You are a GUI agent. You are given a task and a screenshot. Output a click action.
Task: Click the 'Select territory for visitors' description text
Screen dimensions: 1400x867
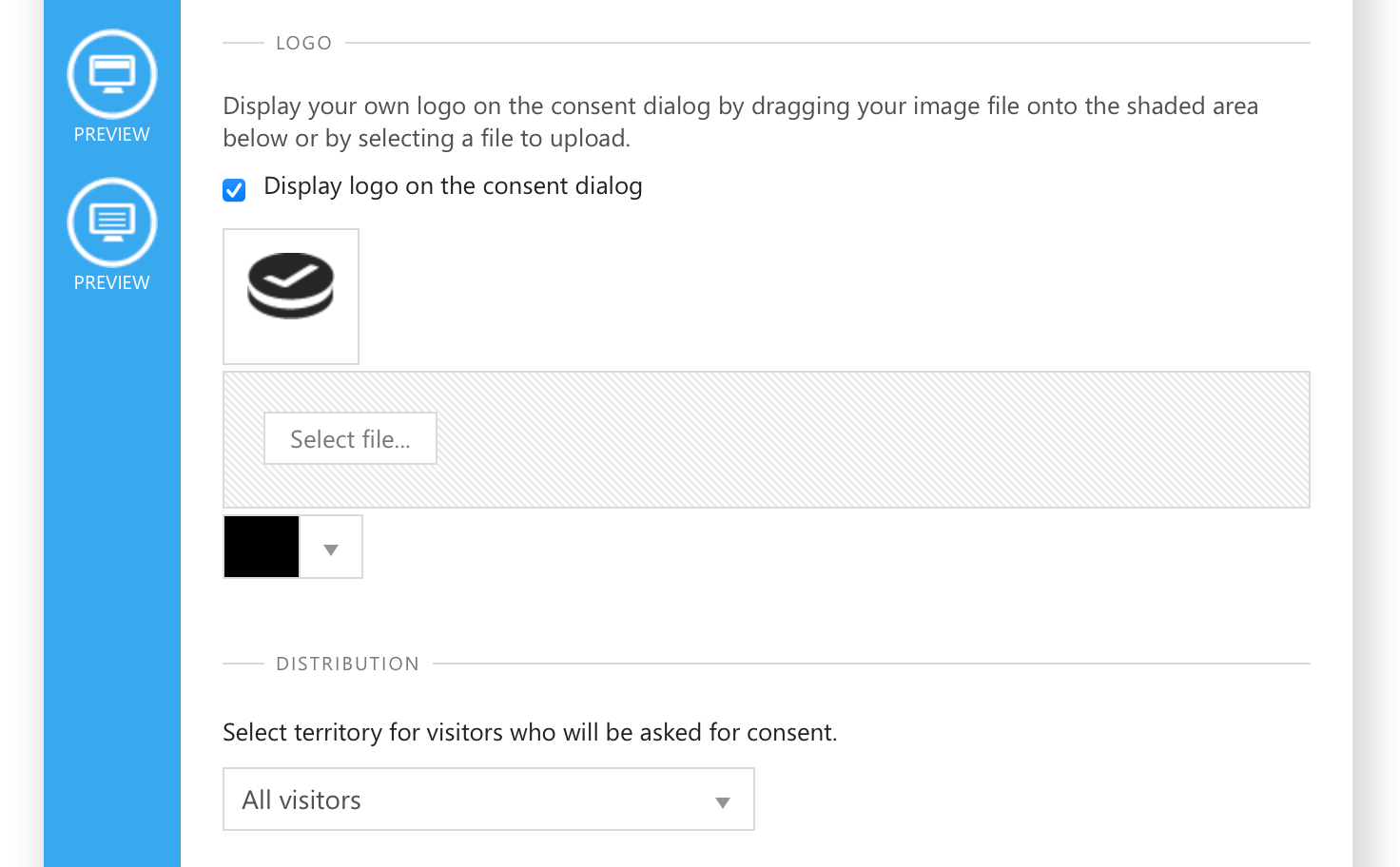click(x=530, y=732)
